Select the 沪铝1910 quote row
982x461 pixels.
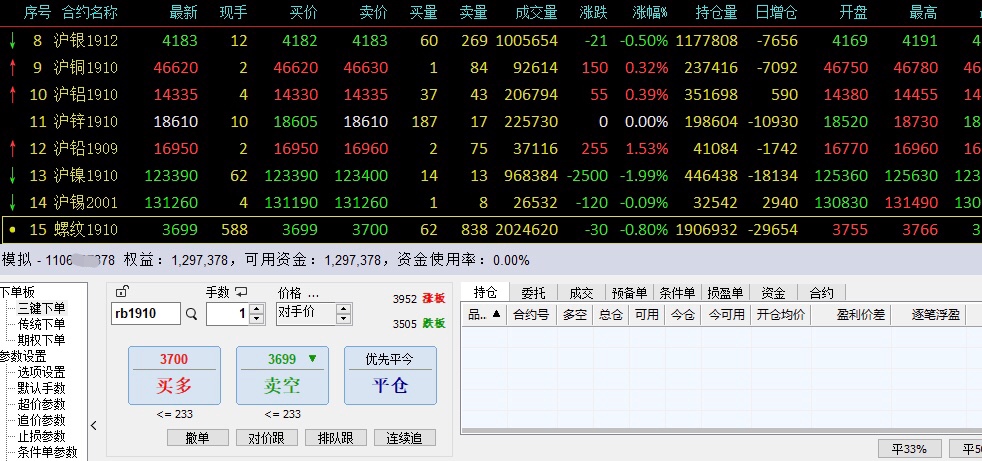click(491, 95)
